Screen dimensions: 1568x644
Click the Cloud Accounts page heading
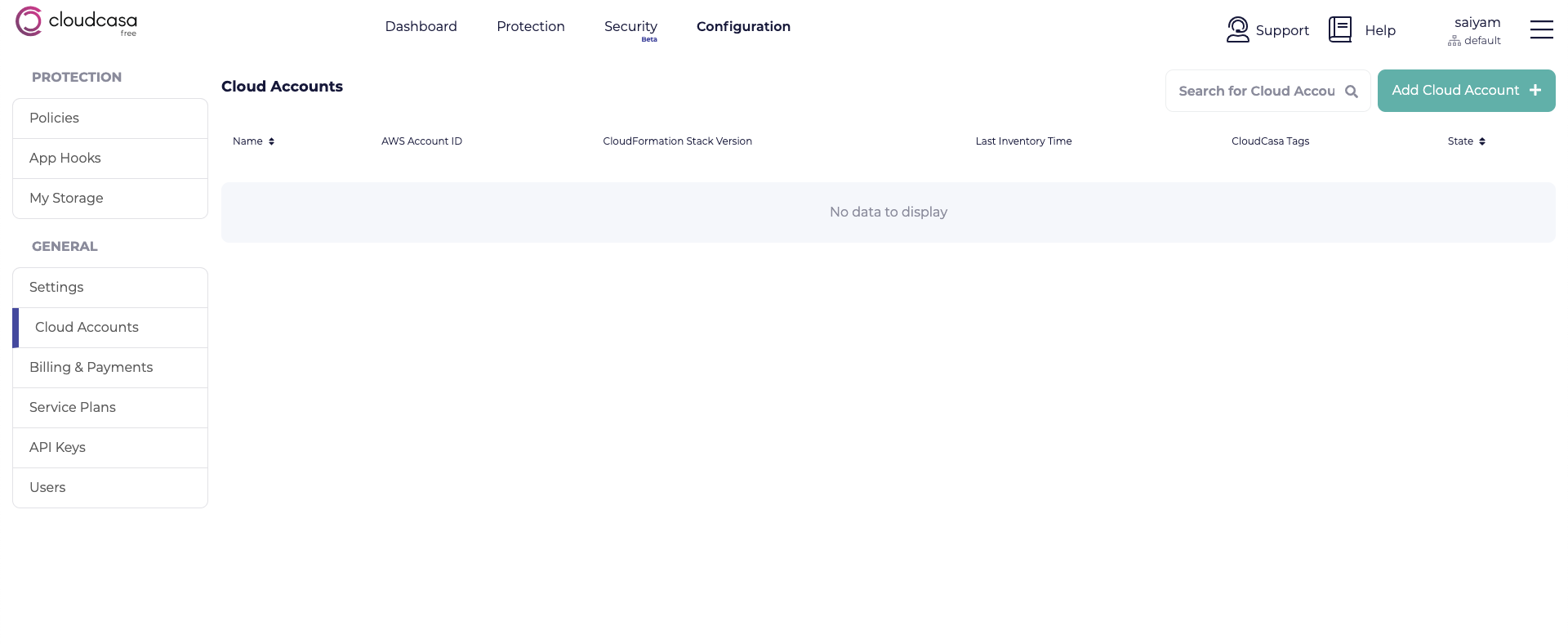[282, 87]
